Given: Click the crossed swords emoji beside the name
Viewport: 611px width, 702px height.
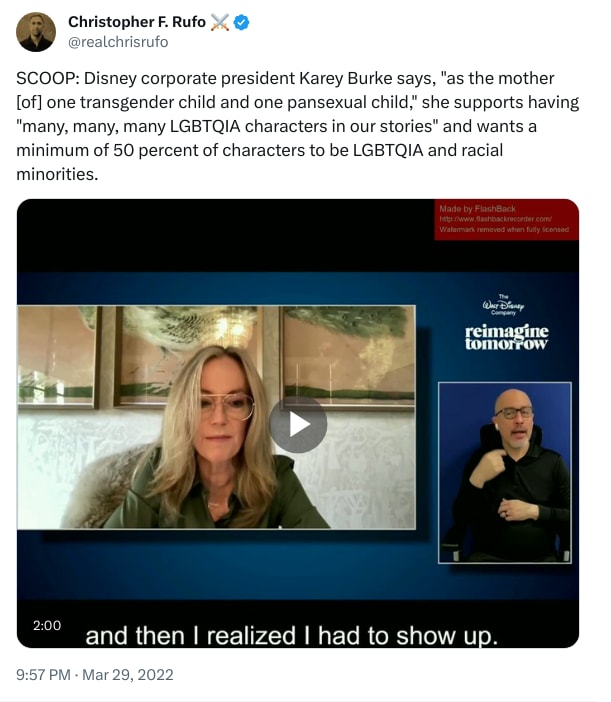Looking at the screenshot, I should coord(219,22).
